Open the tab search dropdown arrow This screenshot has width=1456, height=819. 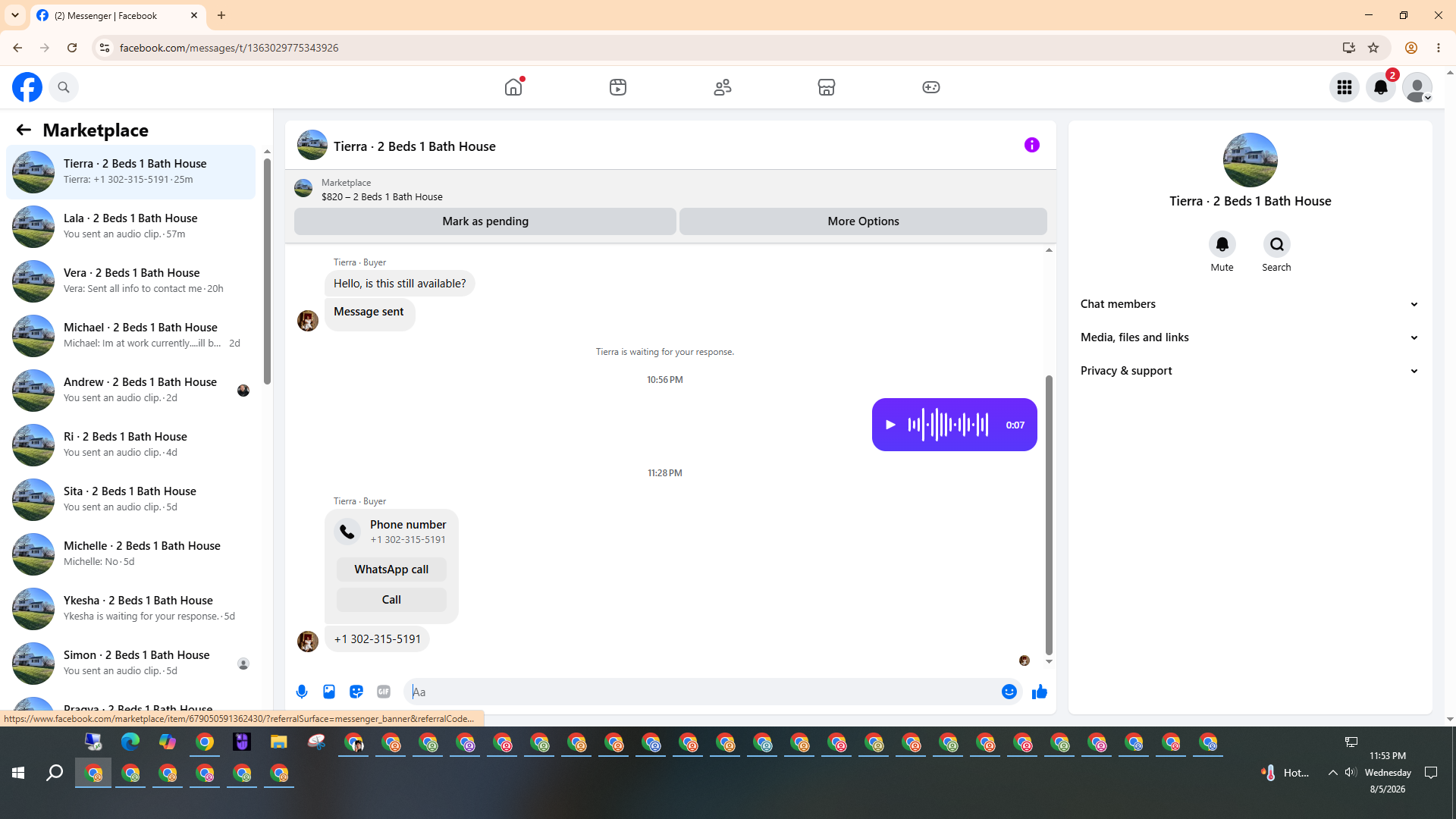pos(15,15)
